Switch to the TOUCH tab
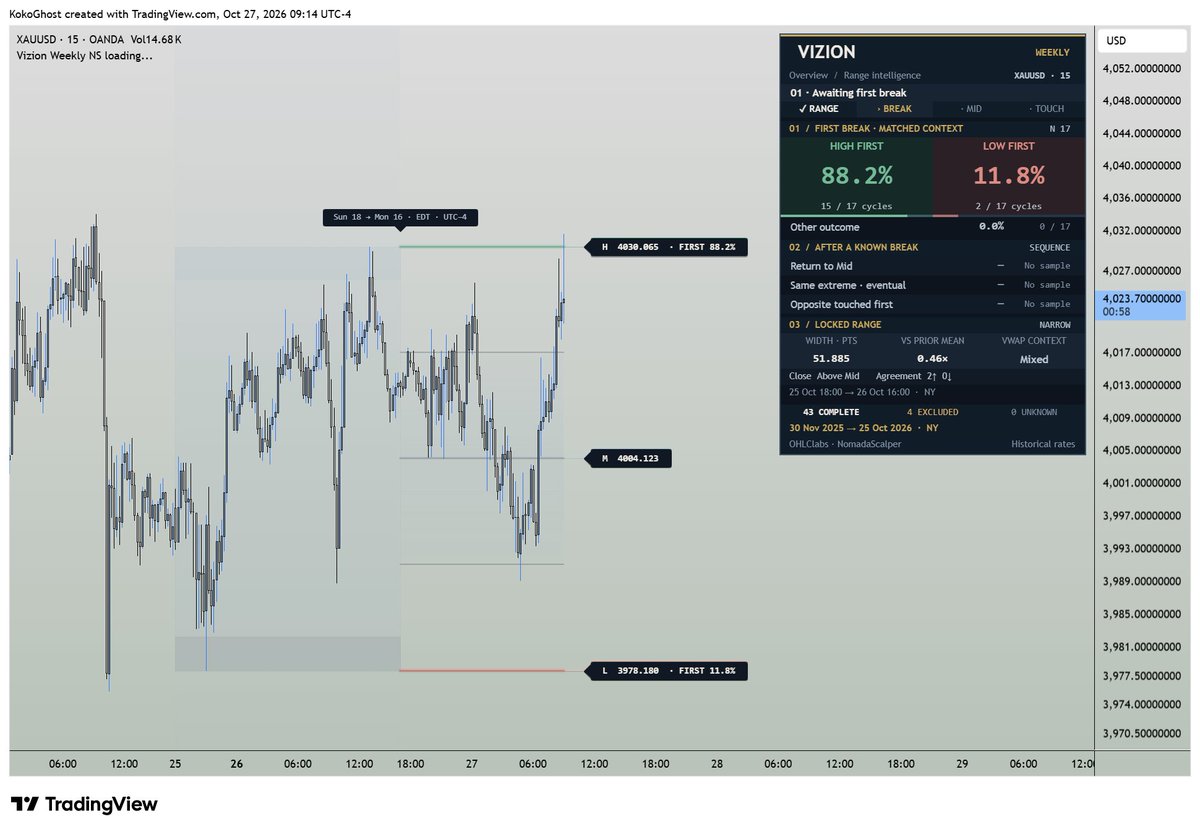Screen dimensions: 1200x832 point(1046,108)
